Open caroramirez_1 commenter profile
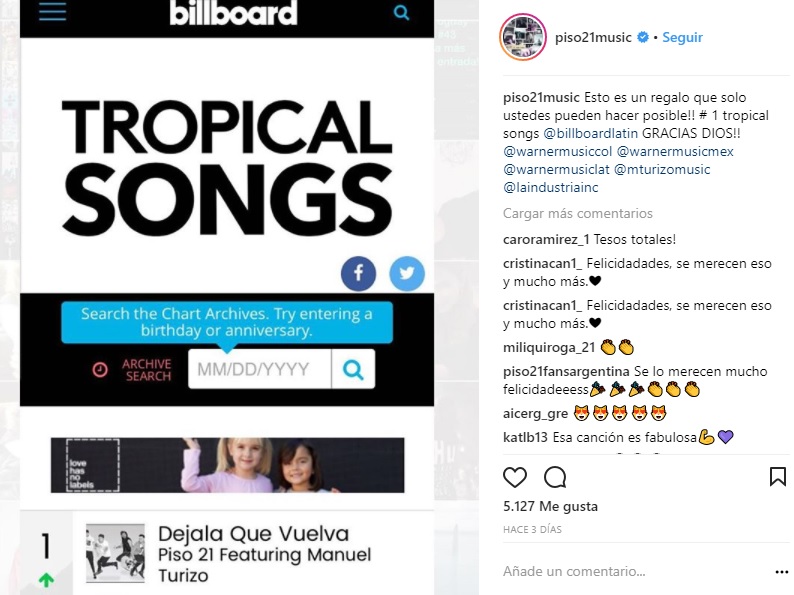 click(546, 239)
